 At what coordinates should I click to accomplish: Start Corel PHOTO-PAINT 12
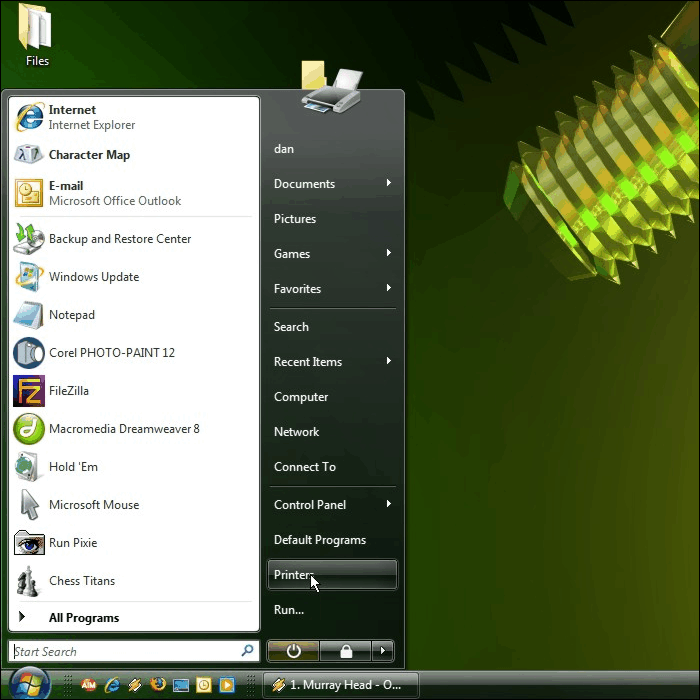110,353
